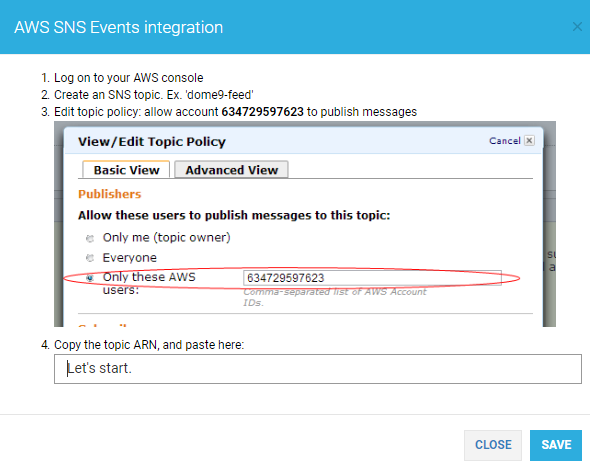Viewport: 590px width, 468px height.
Task: Click the CLOSE button
Action: 493,445
